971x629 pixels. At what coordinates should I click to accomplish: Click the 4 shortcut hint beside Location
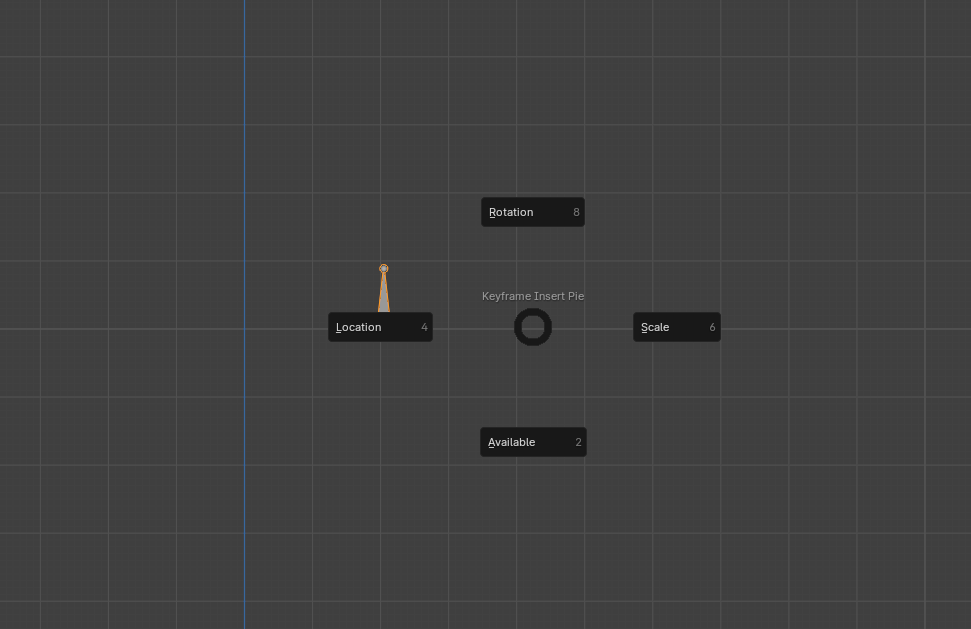click(x=424, y=327)
